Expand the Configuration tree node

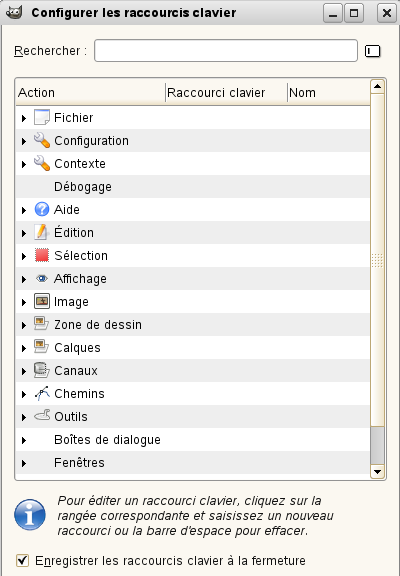(x=24, y=141)
